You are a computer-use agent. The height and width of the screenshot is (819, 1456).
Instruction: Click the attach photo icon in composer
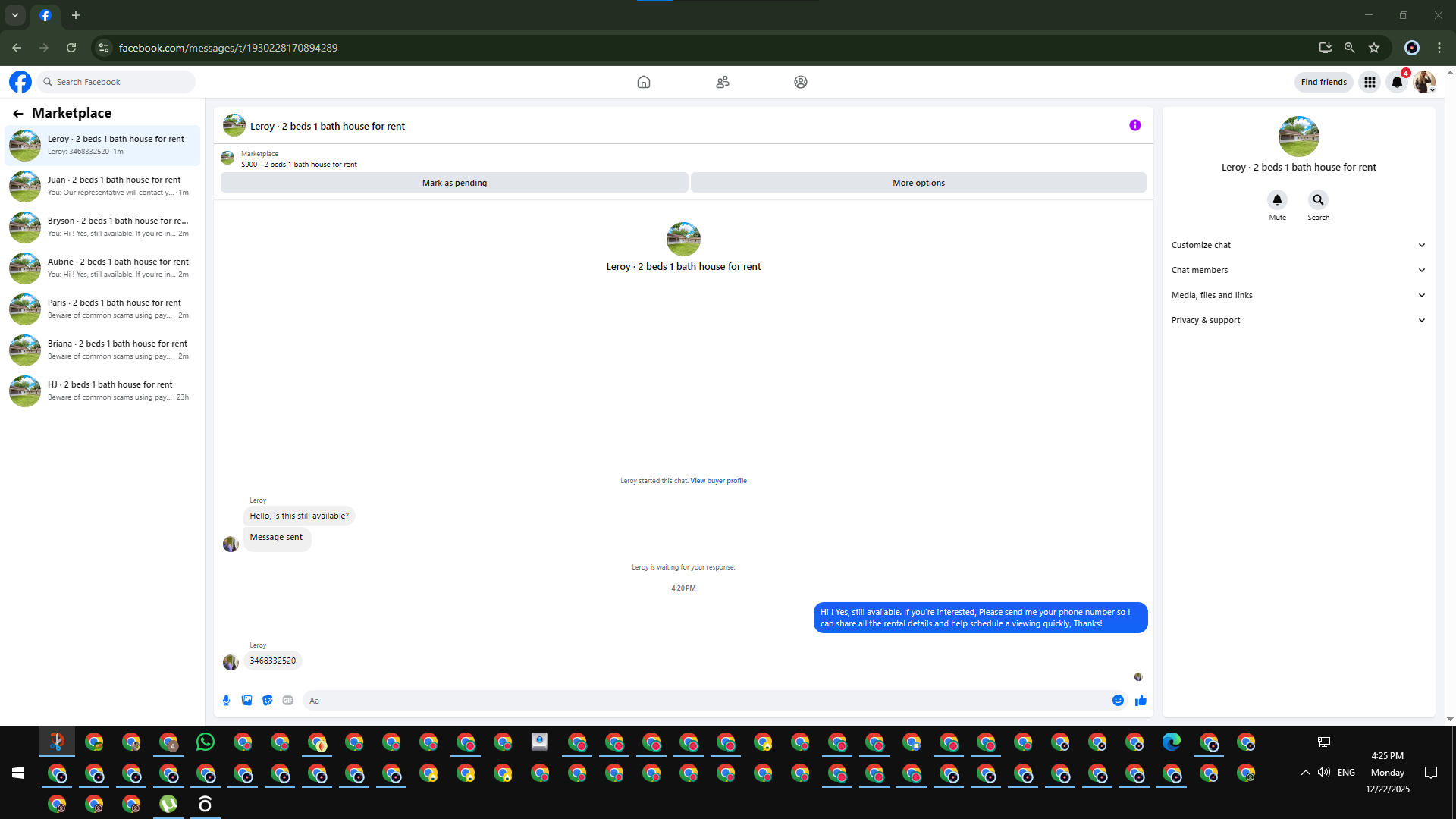(246, 701)
